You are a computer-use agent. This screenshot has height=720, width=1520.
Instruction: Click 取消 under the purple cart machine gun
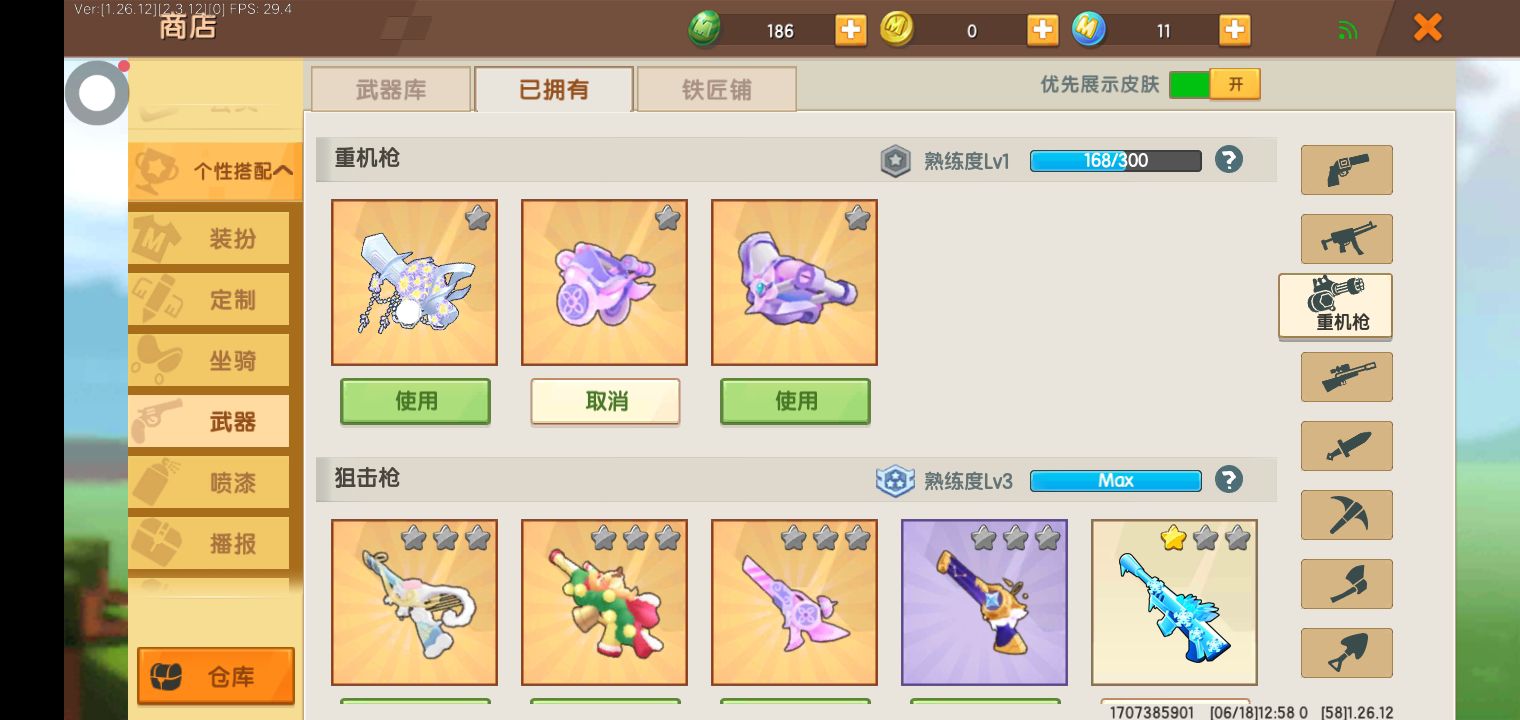pos(605,401)
